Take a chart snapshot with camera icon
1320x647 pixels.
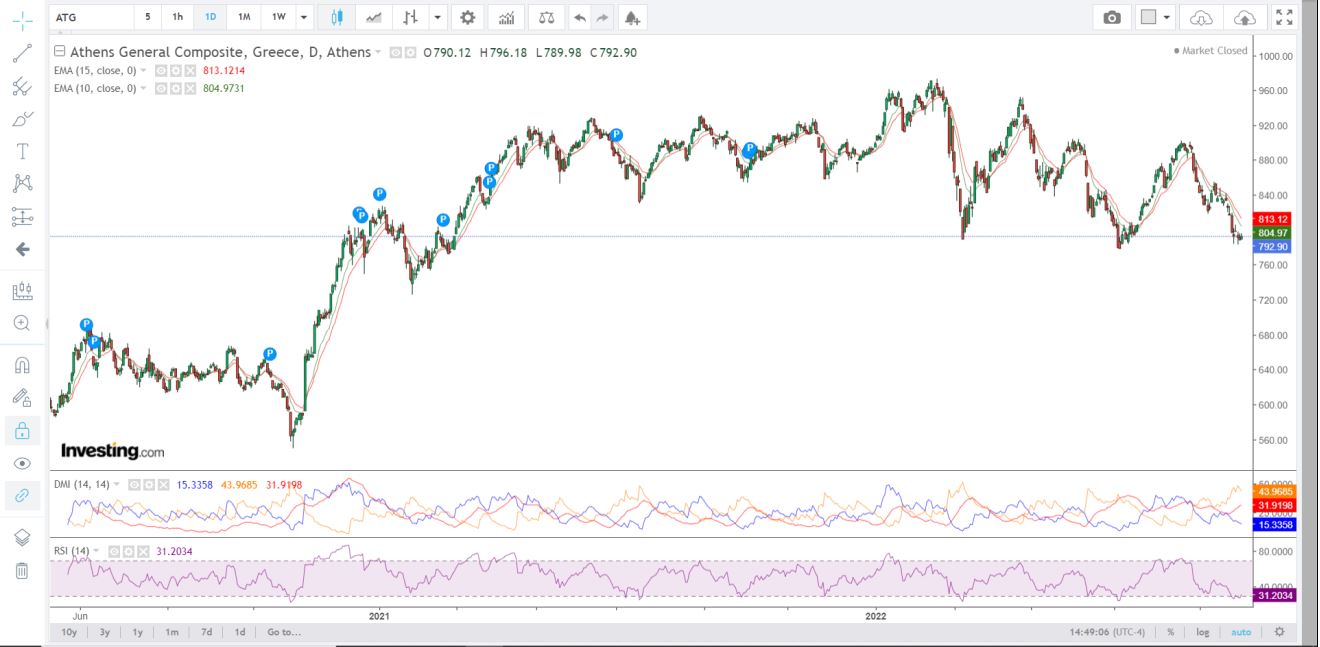click(x=1112, y=17)
